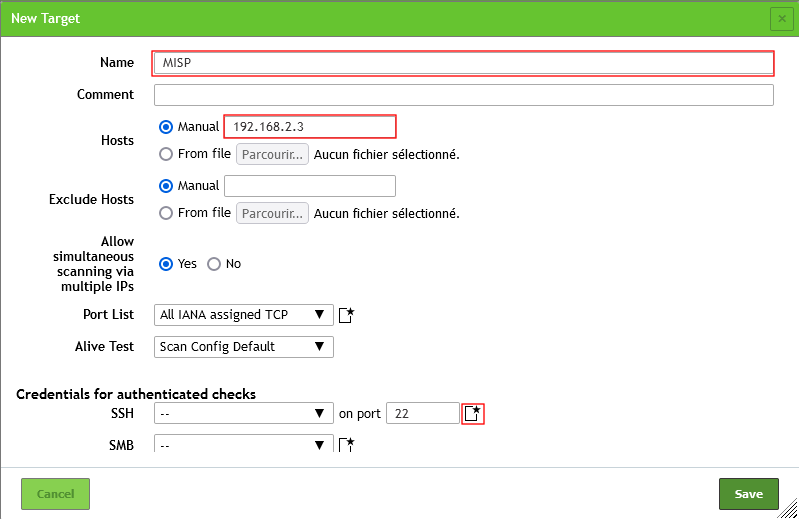Create new SMB credential via icon
This screenshot has width=799, height=519.
tap(347, 445)
